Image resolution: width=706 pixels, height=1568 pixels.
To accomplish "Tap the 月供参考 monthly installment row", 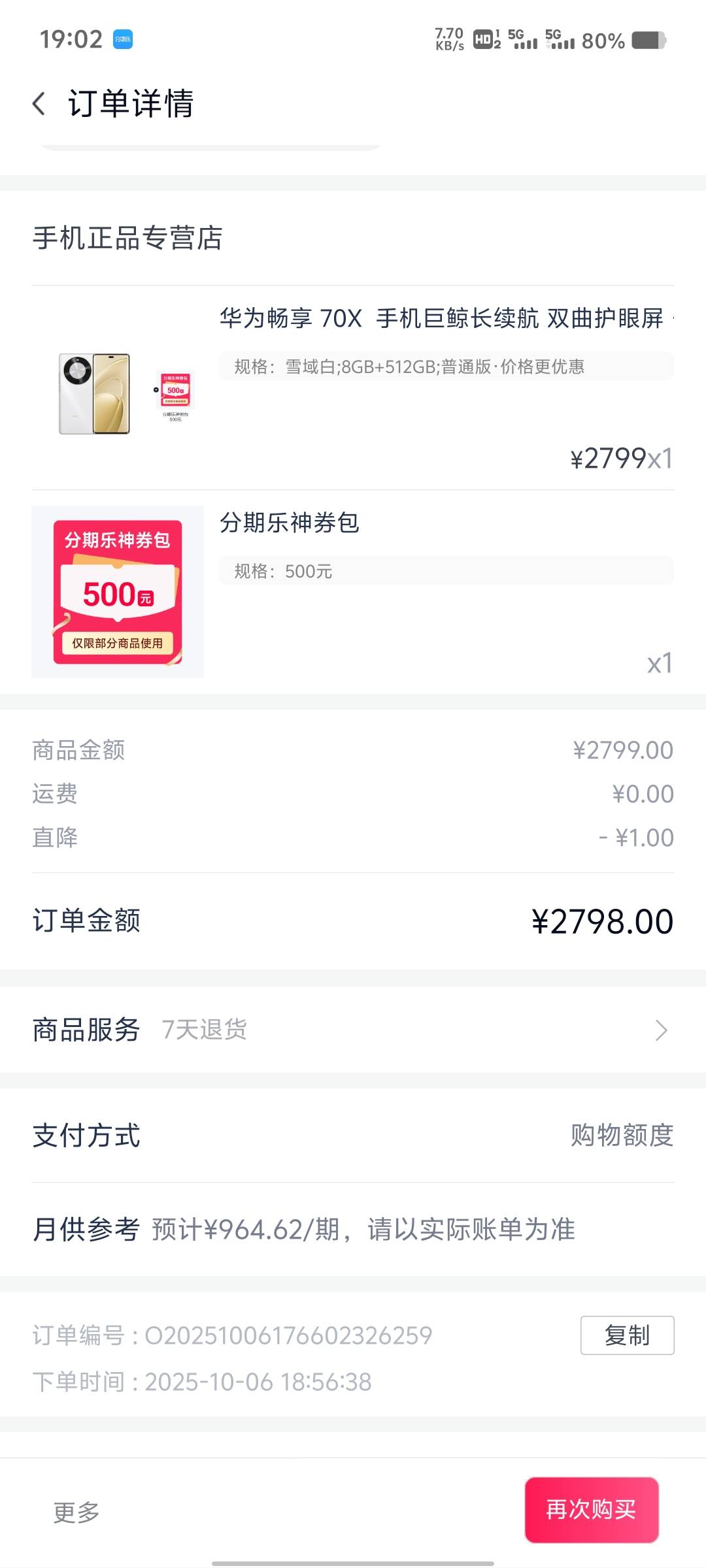I will [x=304, y=1230].
